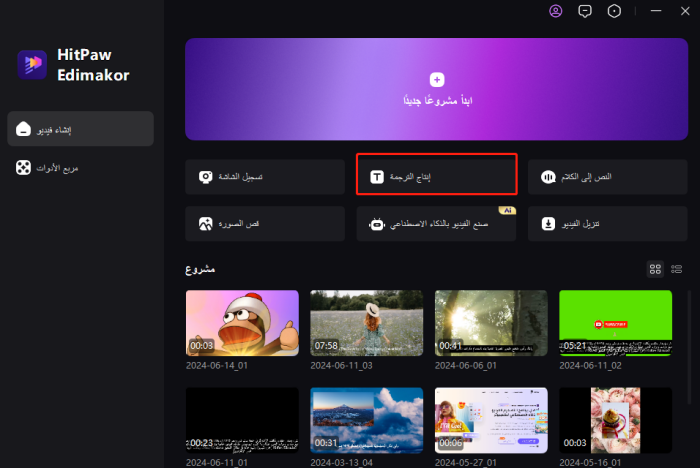Image resolution: width=700 pixels, height=468 pixels.
Task: Click the video download arrow icon
Action: click(548, 224)
